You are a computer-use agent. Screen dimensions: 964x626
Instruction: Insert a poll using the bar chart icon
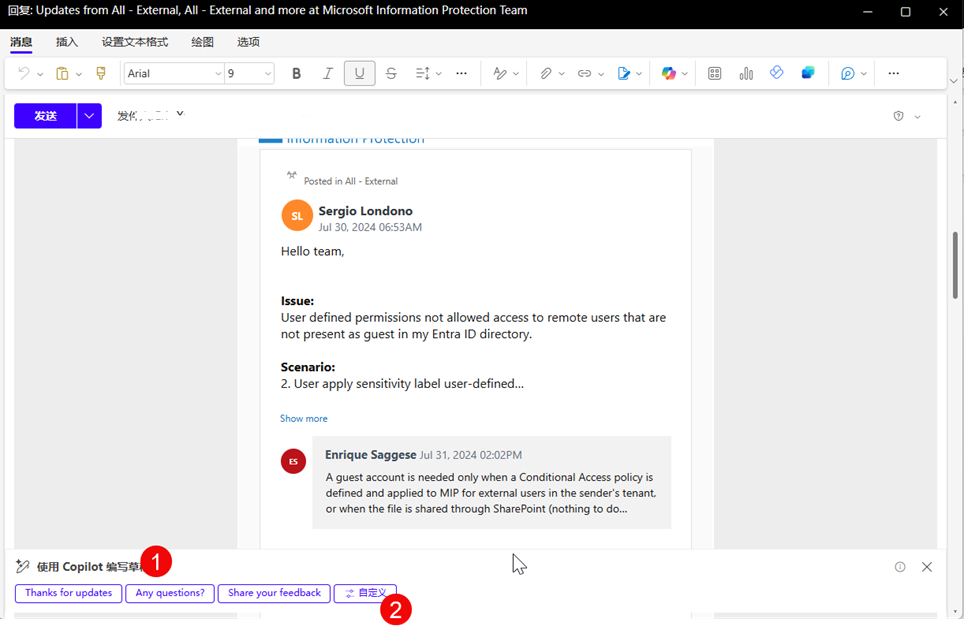click(x=746, y=74)
